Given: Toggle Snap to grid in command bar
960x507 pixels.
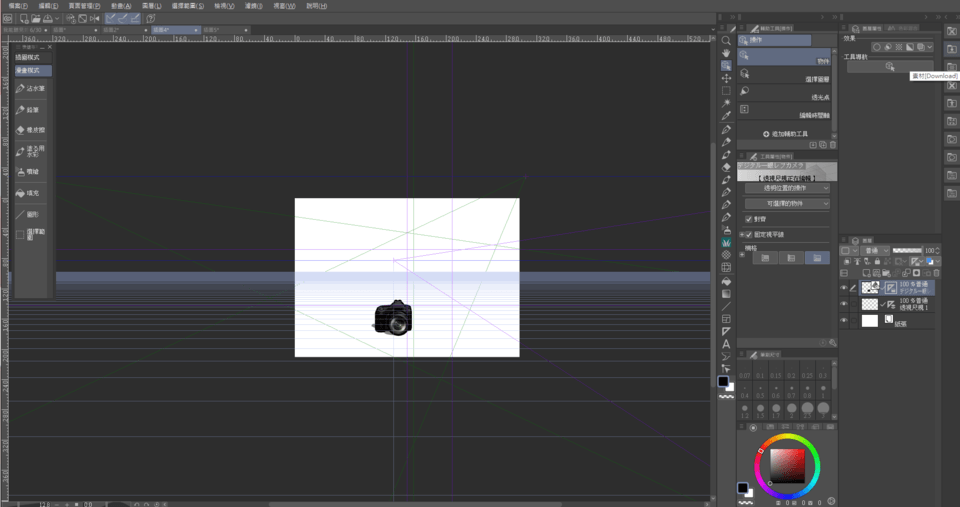Looking at the screenshot, I should pos(135,18).
